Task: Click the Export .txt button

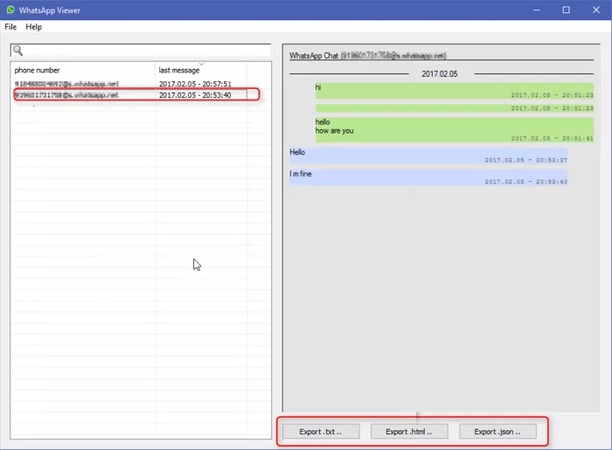Action: 320,432
